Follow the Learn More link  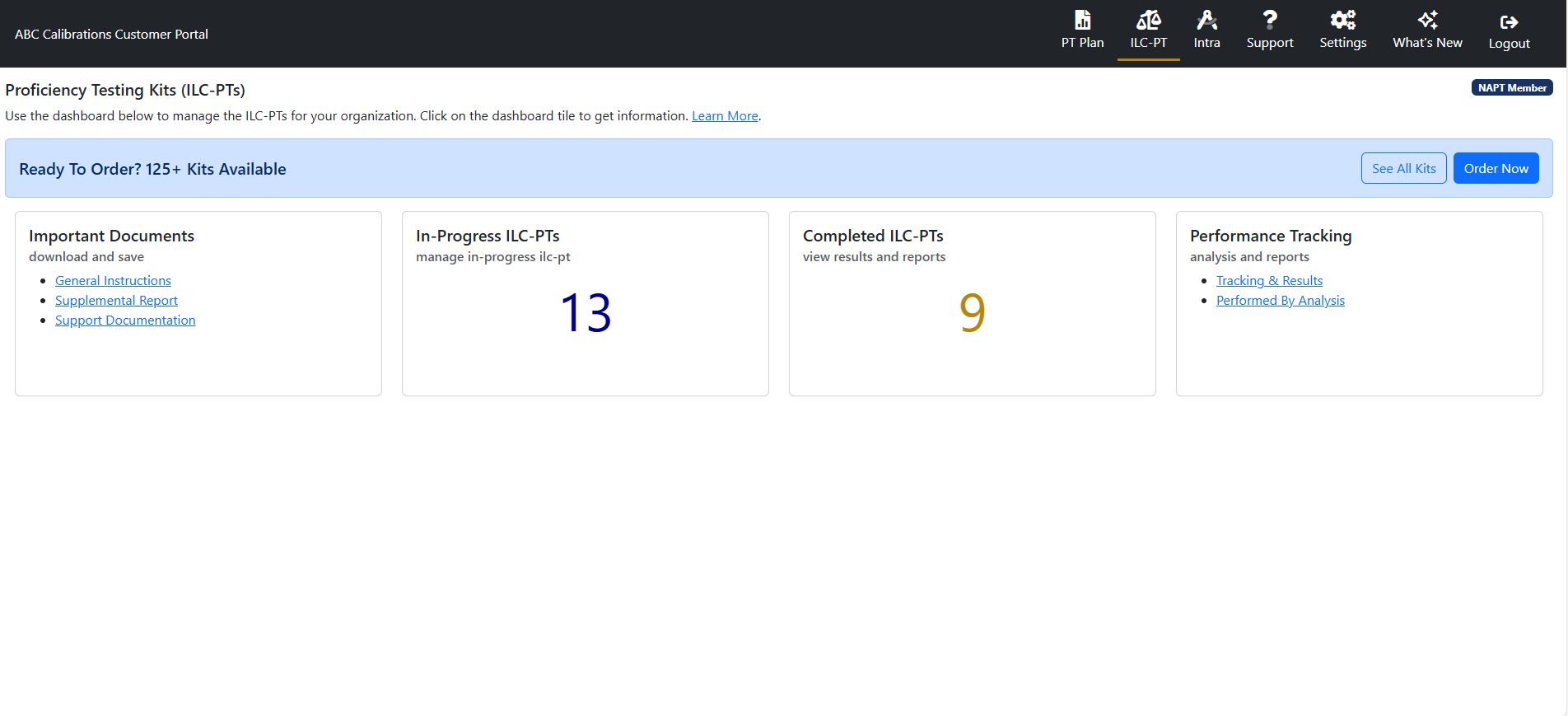tap(725, 116)
